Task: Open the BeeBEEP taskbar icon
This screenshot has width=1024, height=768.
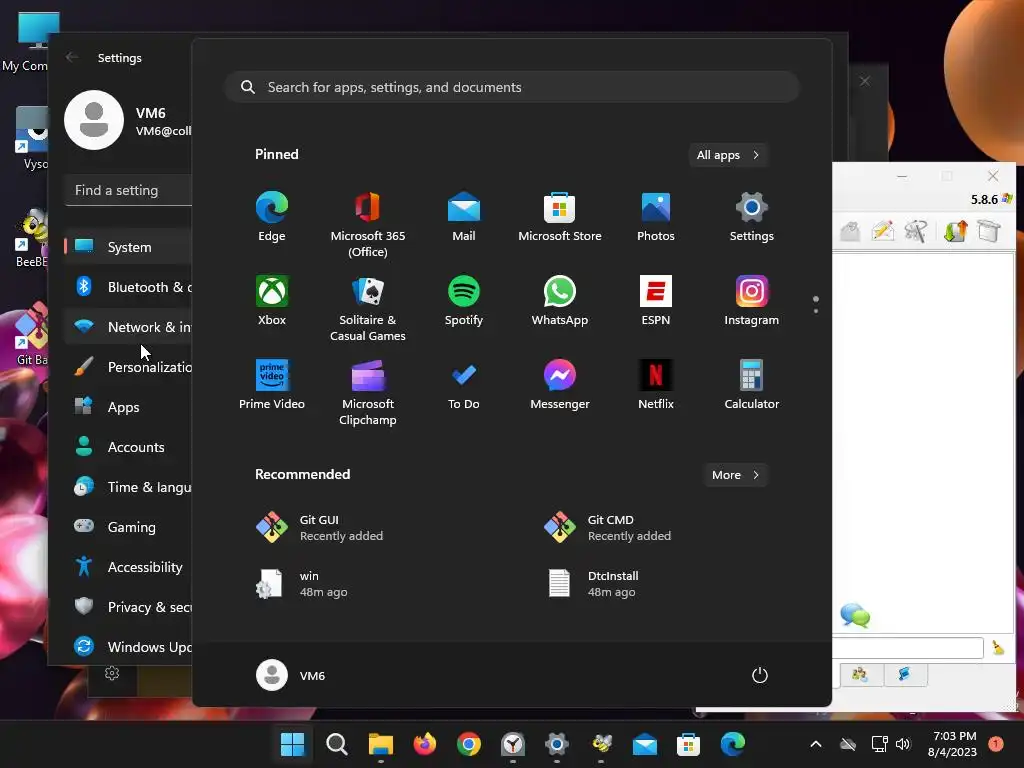Action: [601, 744]
